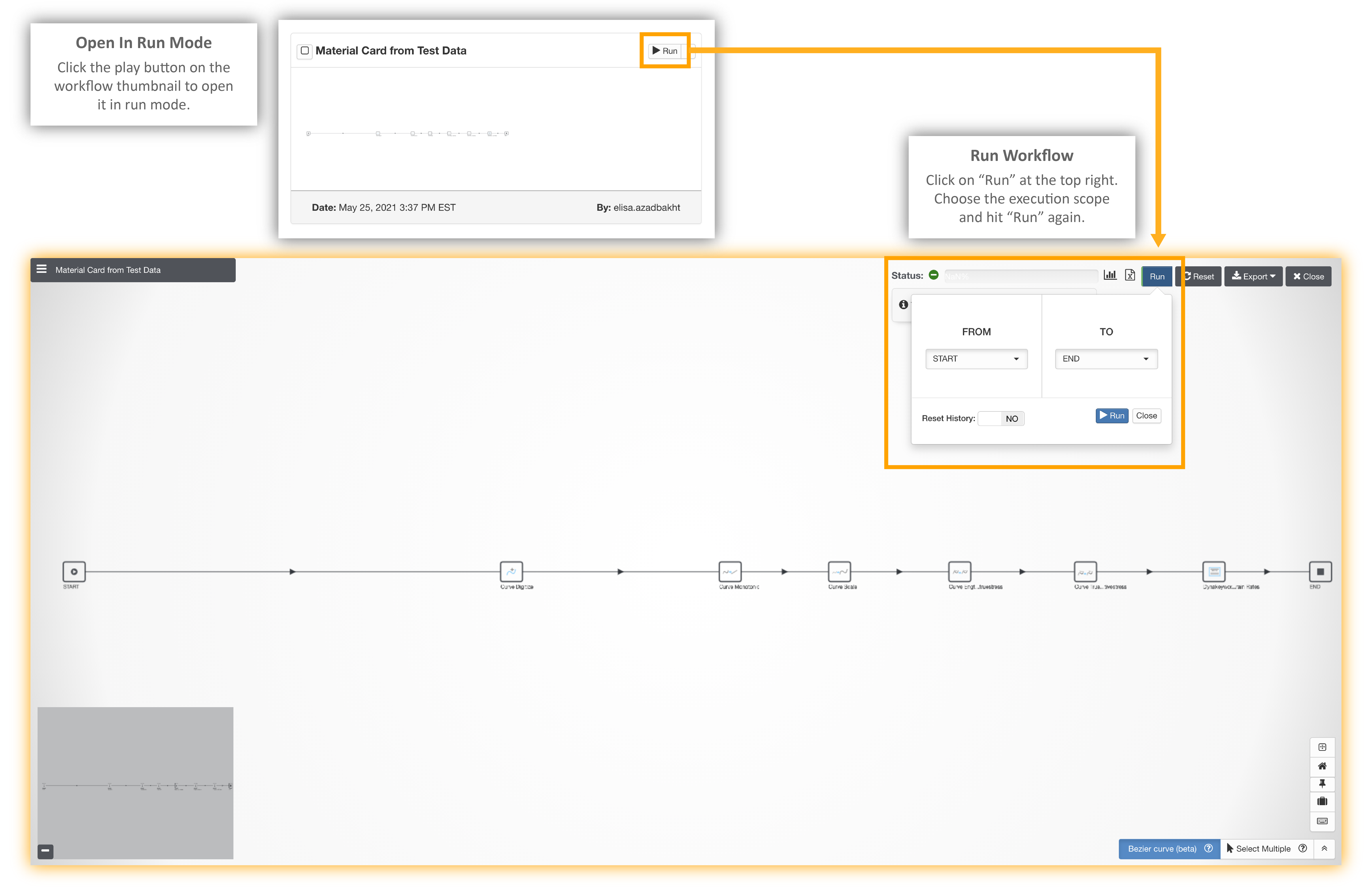Click the info icon below Status
Image resolution: width=1372 pixels, height=893 pixels.
tap(903, 304)
